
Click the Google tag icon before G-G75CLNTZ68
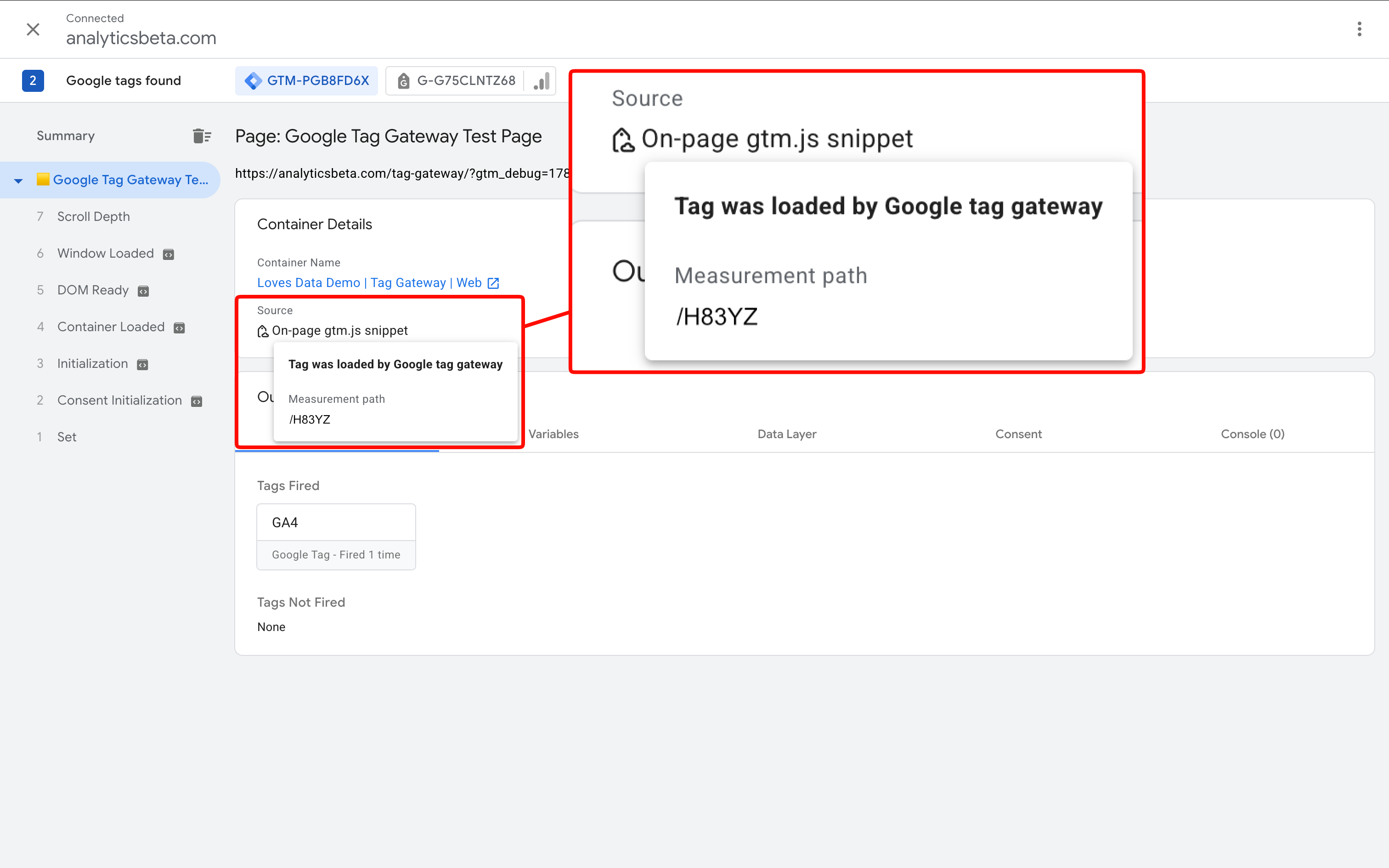pos(403,82)
